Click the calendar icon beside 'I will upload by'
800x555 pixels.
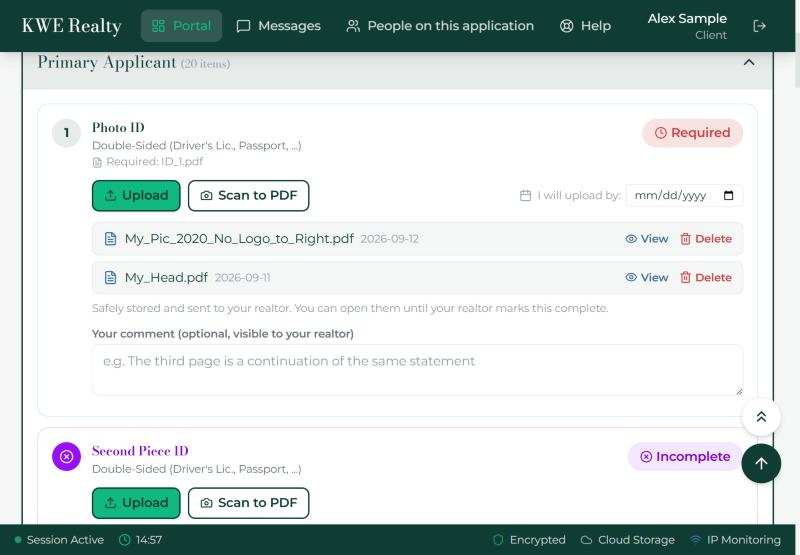(526, 195)
